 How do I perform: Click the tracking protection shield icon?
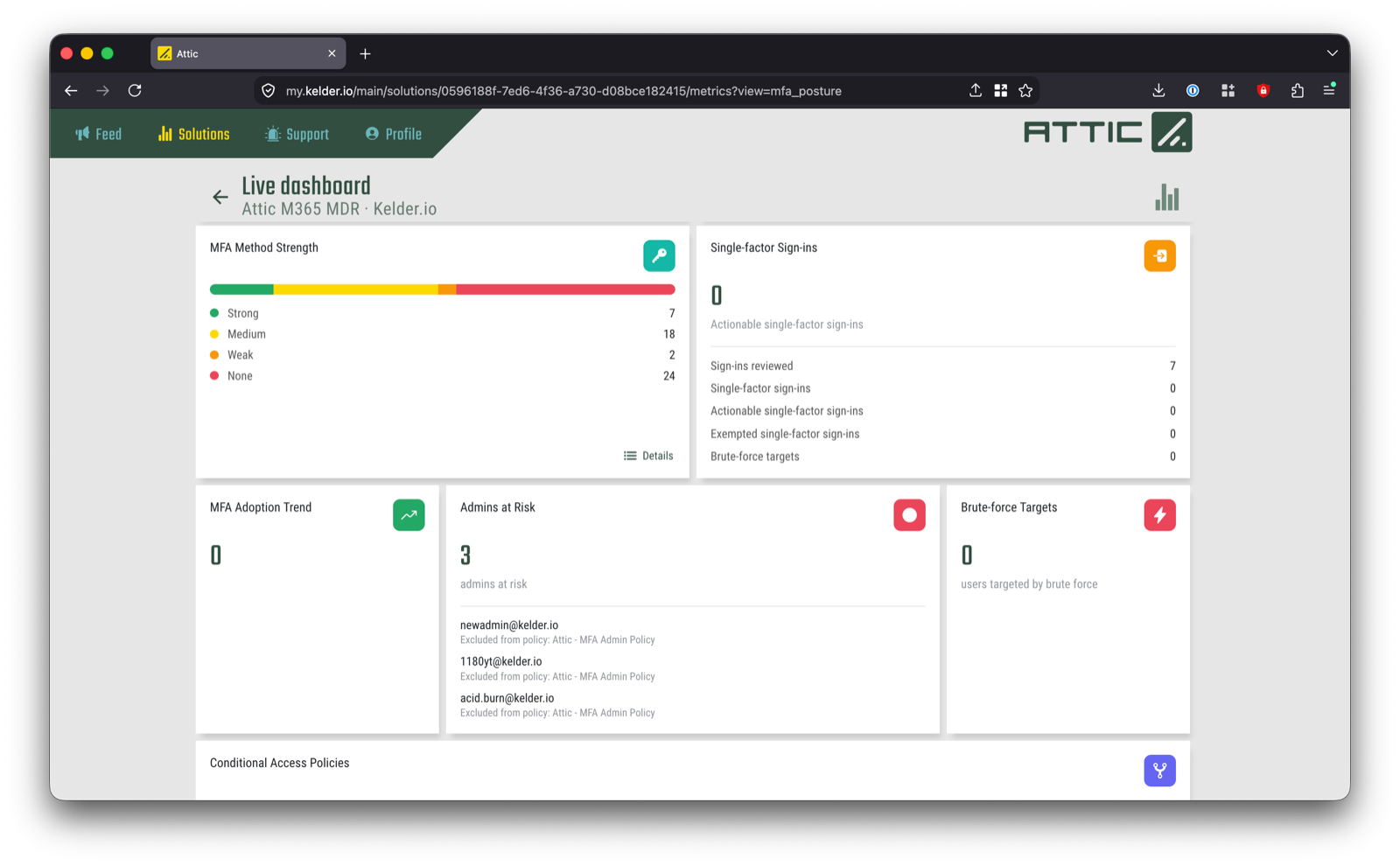pos(269,91)
